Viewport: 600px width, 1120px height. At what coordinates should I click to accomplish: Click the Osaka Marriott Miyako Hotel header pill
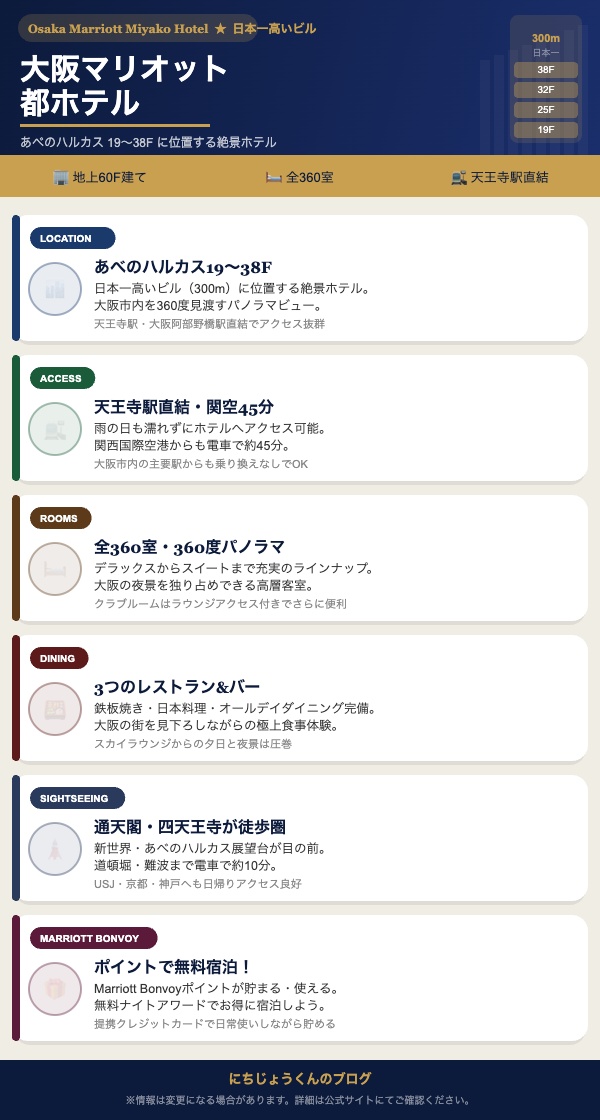137,28
